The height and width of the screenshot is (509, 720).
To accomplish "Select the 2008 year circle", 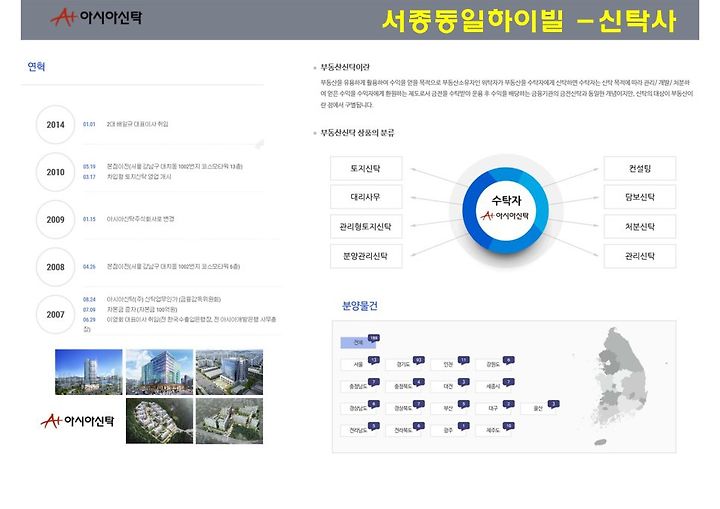I will (x=56, y=267).
